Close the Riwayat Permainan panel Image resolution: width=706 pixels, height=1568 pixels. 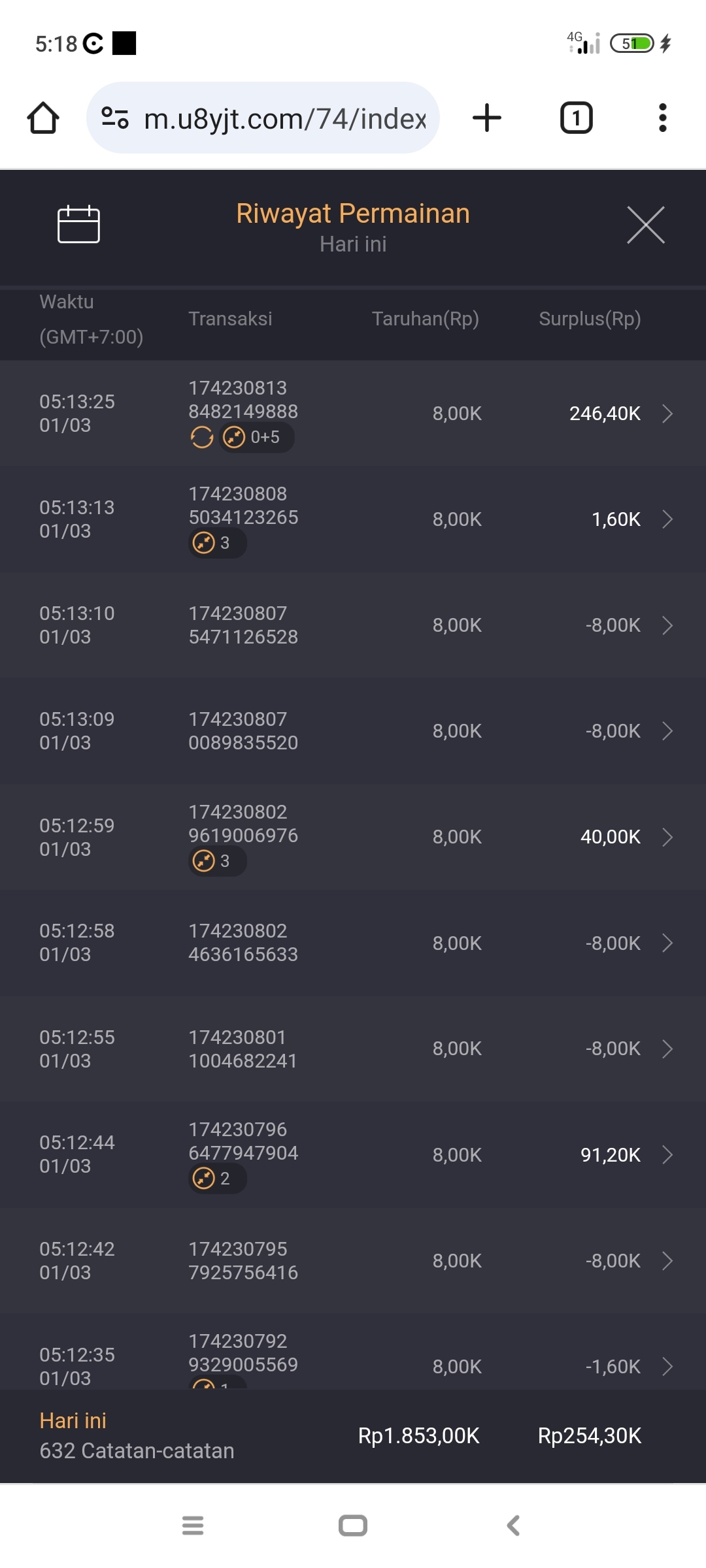pyautogui.click(x=645, y=225)
